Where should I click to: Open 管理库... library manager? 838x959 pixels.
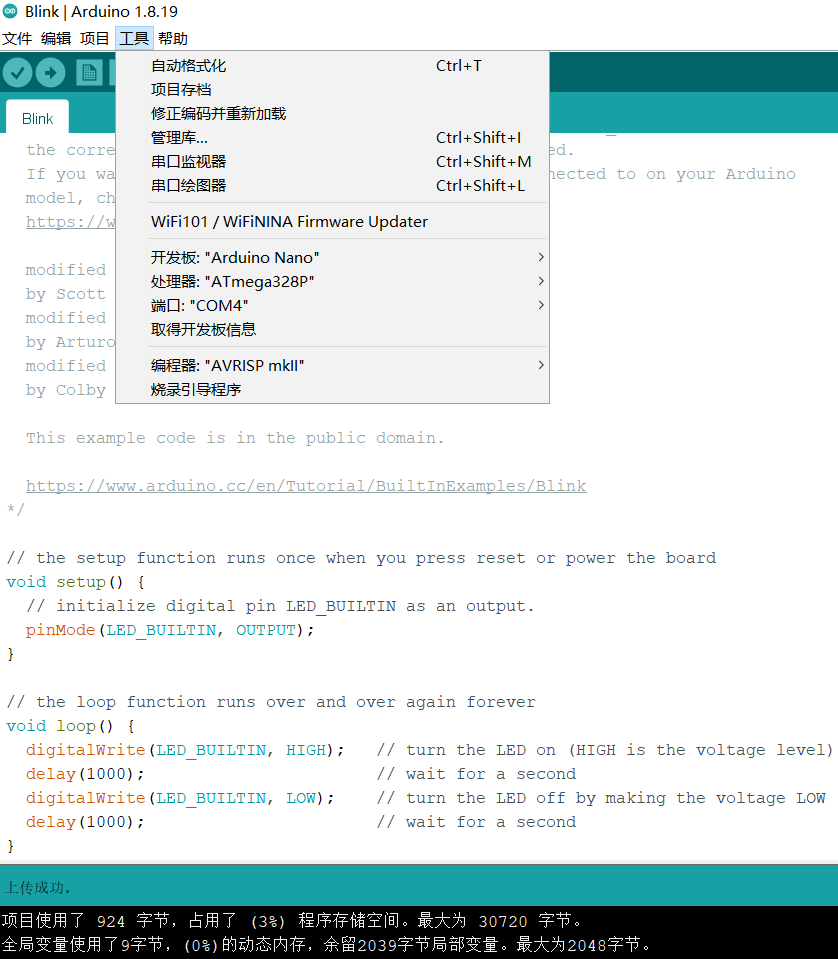(x=333, y=138)
